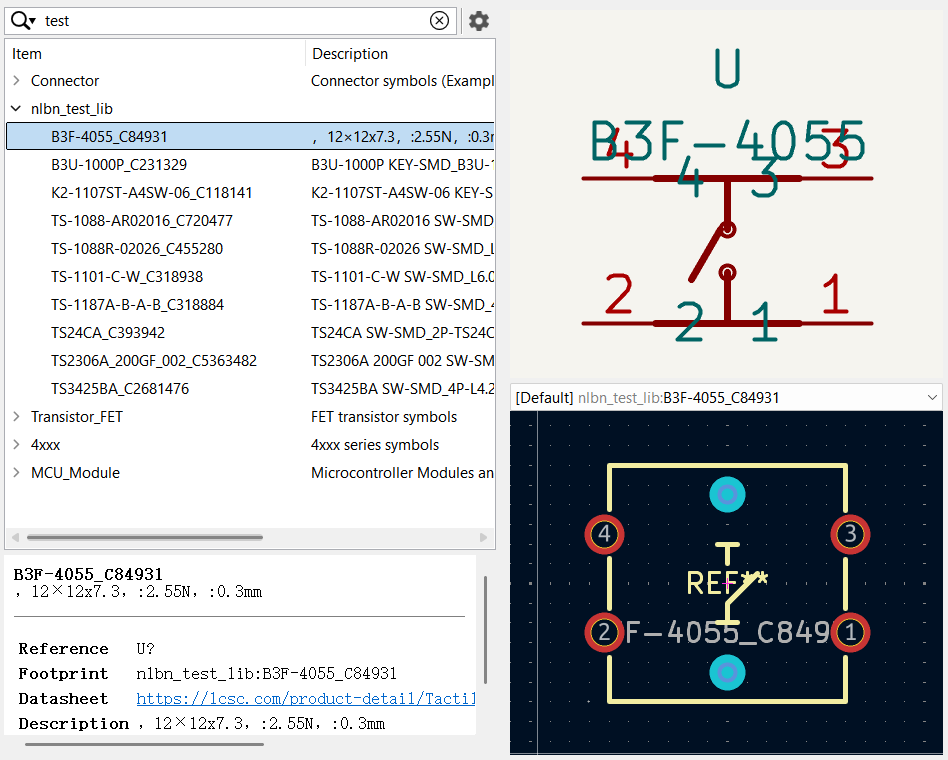Clear the search text field
Image resolution: width=948 pixels, height=760 pixels.
click(x=439, y=20)
